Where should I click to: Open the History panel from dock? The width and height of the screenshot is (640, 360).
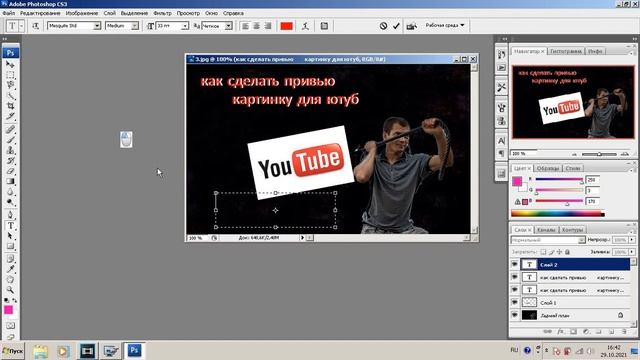[x=502, y=55]
